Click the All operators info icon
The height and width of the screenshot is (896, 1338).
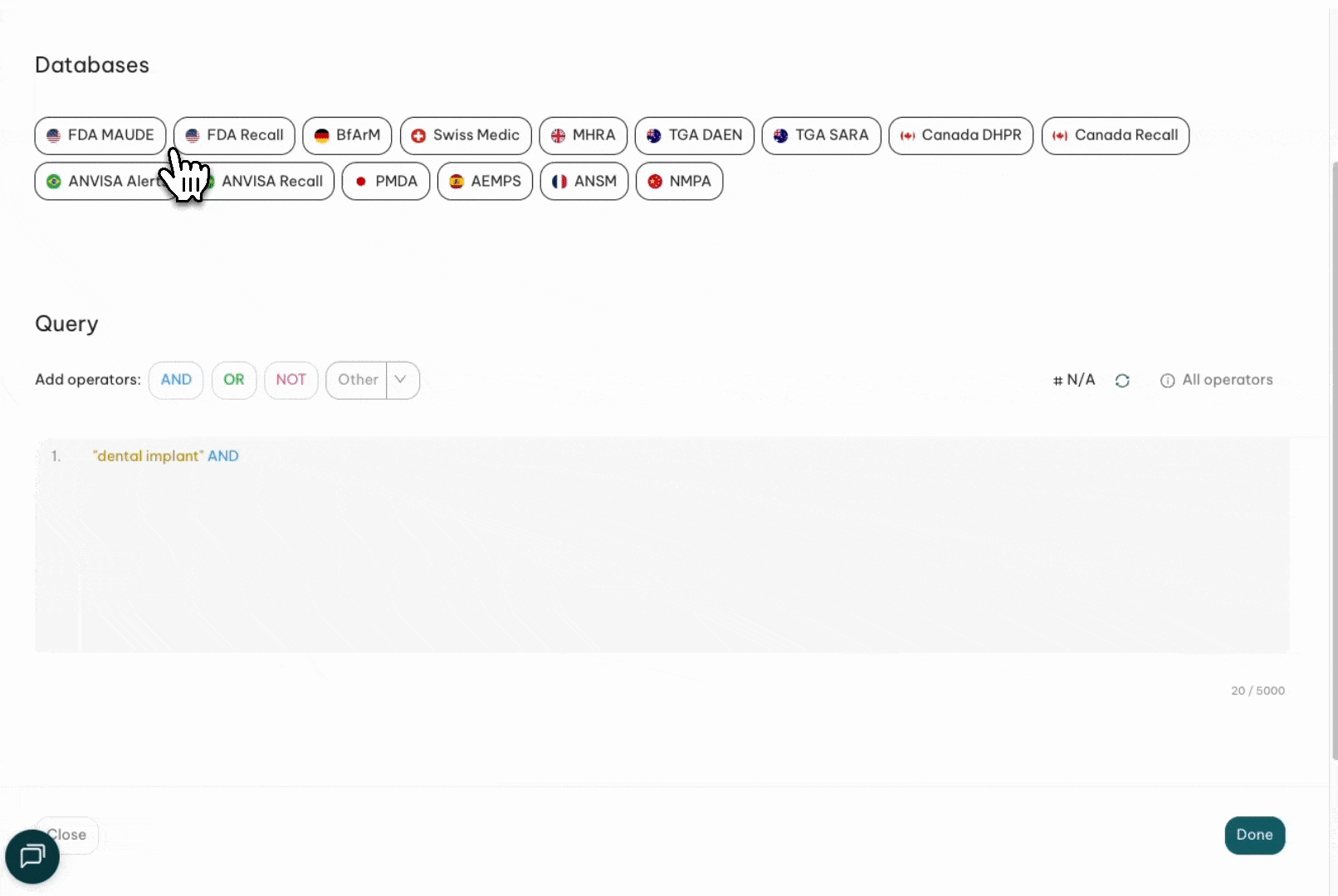pos(1167,381)
